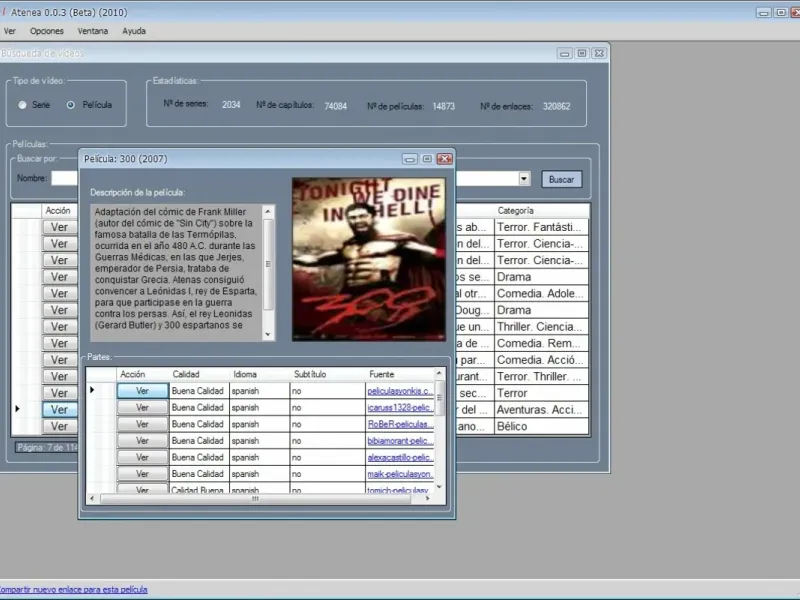This screenshot has width=800, height=600.
Task: Open the Ayuda menu
Action: (134, 31)
